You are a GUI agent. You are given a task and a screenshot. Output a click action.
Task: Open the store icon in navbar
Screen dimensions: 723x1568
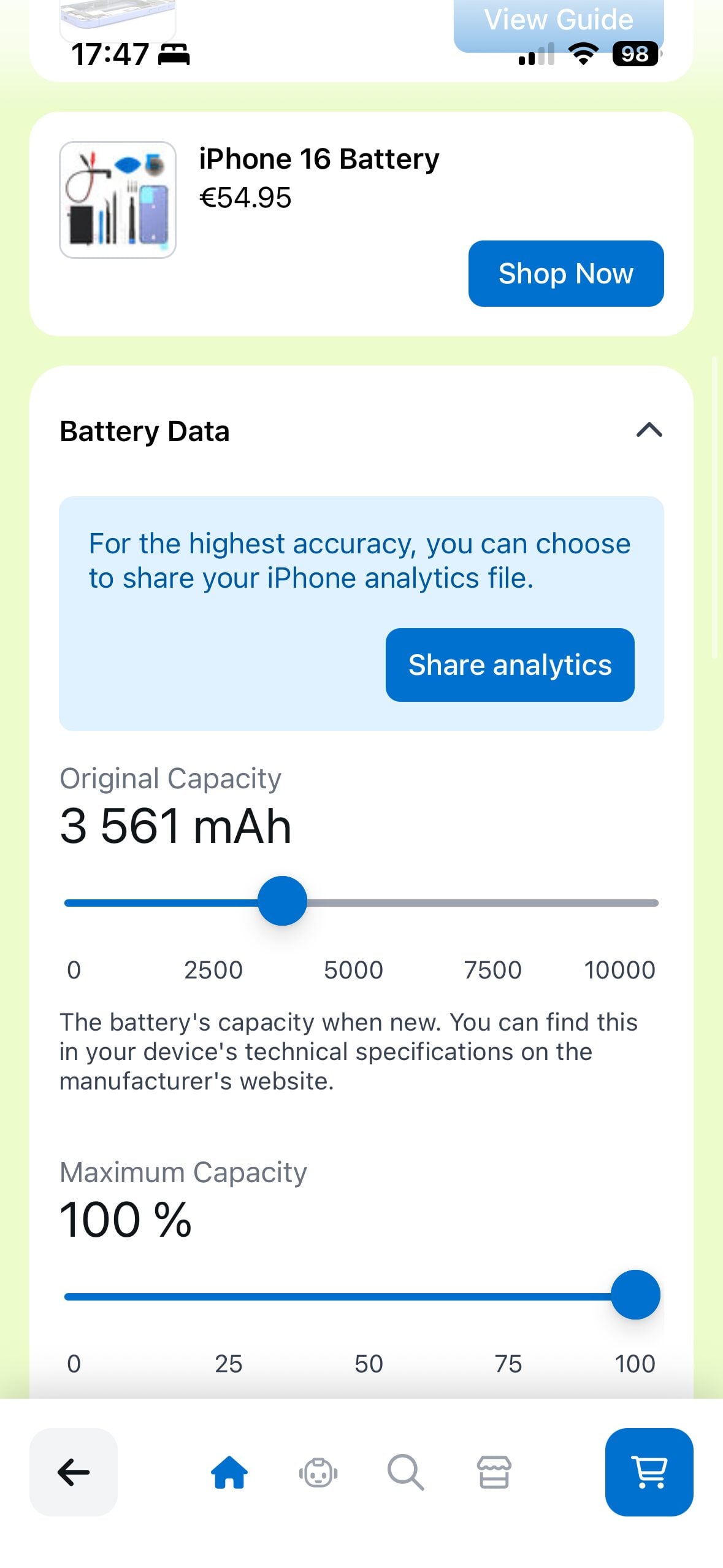494,1472
